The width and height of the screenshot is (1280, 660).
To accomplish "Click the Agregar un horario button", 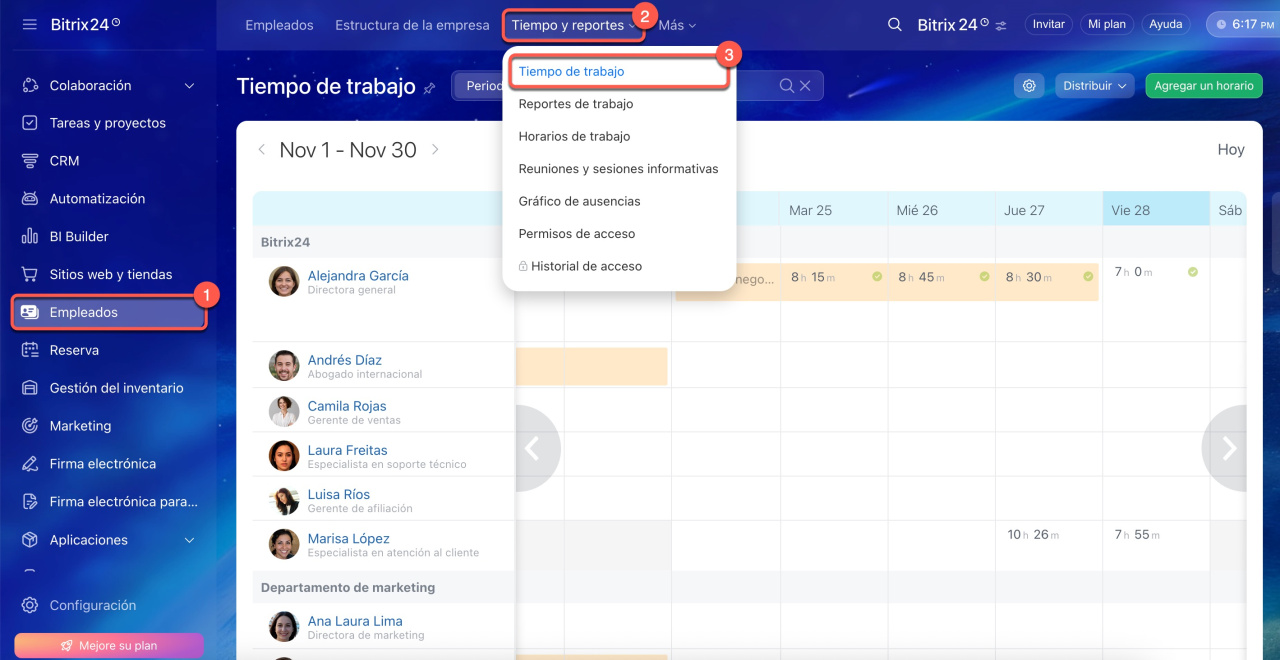I will (x=1203, y=86).
